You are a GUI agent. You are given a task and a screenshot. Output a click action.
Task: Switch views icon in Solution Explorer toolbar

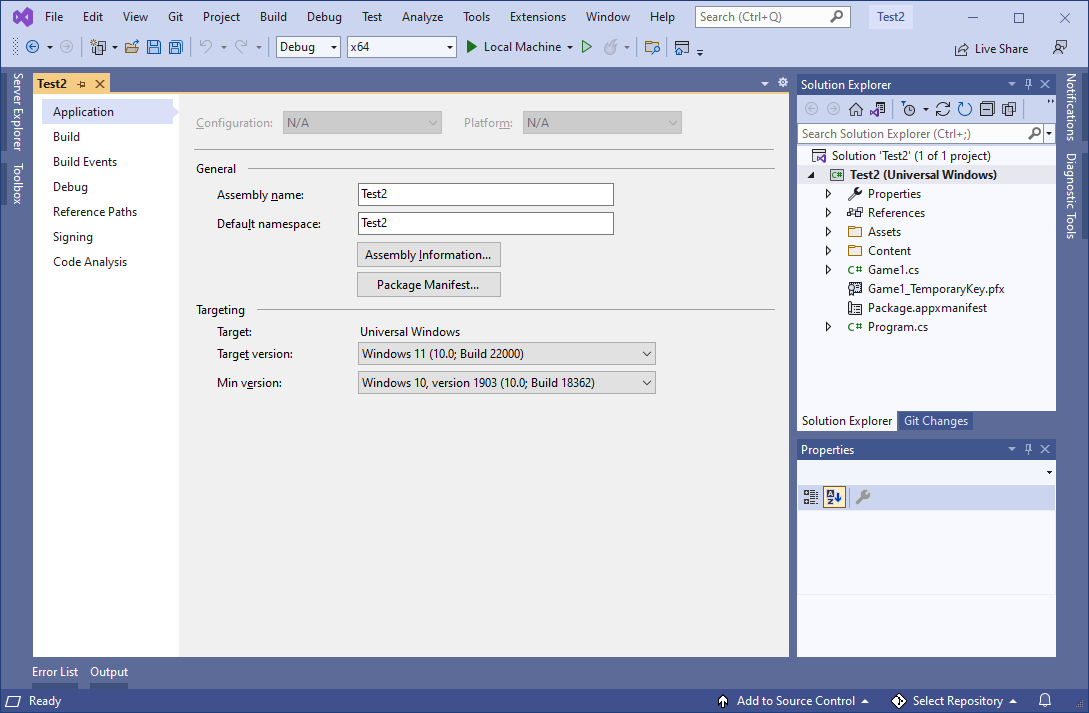point(878,109)
